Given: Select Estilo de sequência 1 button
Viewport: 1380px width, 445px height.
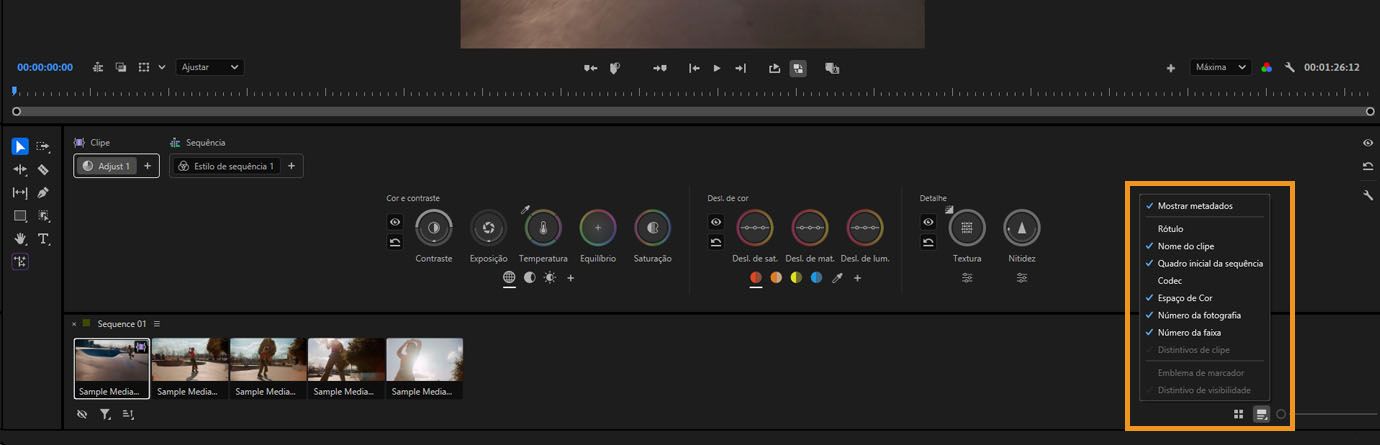Looking at the screenshot, I should tap(225, 166).
